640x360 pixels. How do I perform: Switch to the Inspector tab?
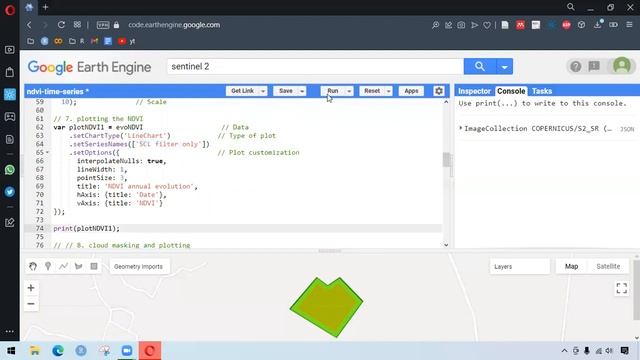tap(474, 91)
